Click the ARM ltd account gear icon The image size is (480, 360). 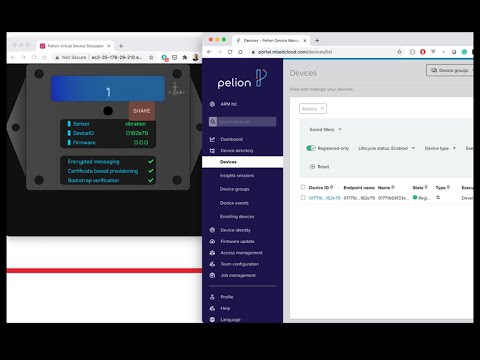point(212,104)
